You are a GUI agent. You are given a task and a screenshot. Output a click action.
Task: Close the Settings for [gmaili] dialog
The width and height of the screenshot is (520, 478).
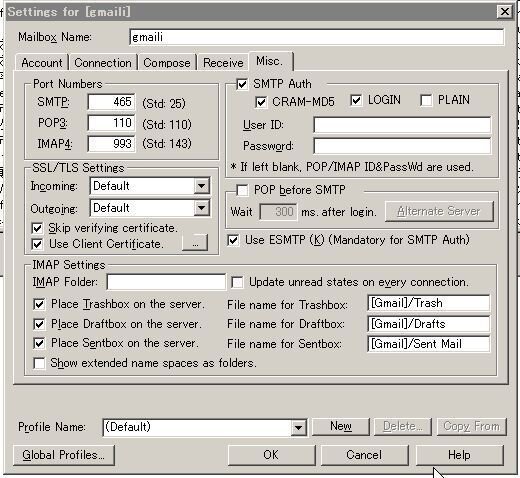coord(505,12)
